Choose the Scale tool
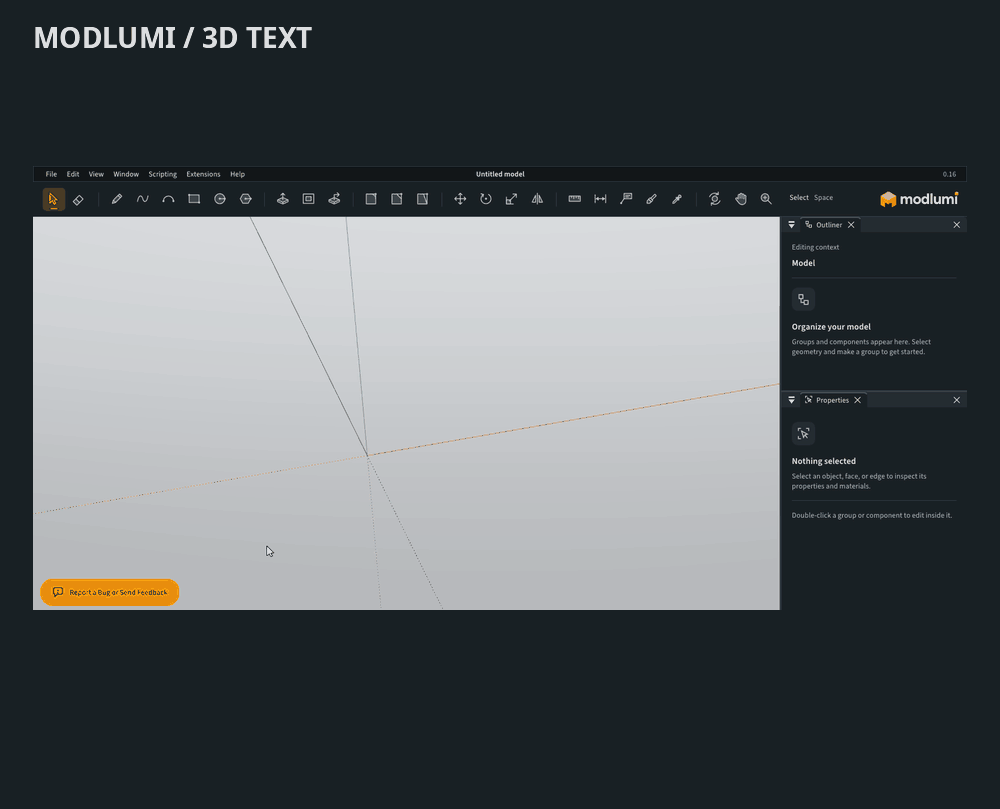Image resolution: width=1000 pixels, height=809 pixels. (511, 199)
